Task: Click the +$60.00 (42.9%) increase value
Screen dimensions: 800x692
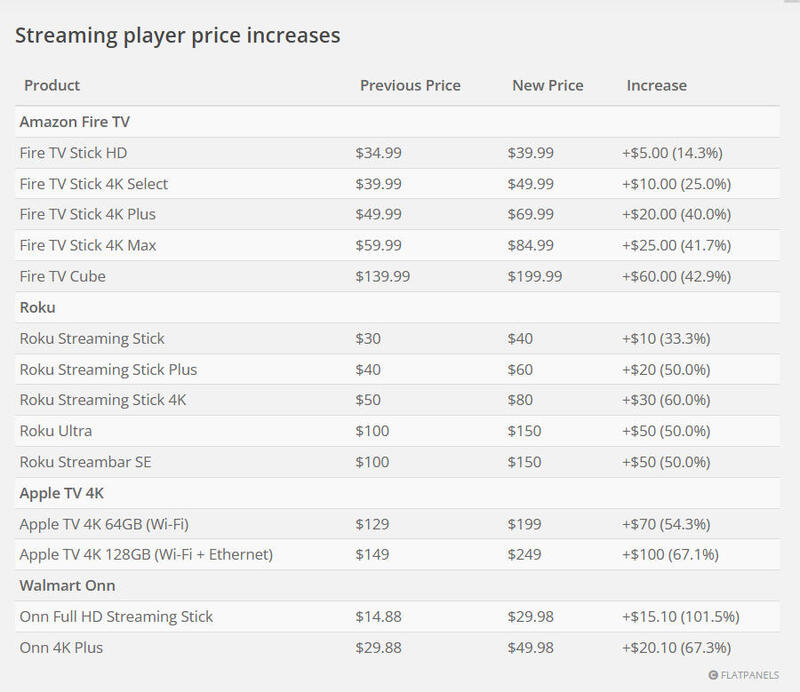Action: click(677, 277)
